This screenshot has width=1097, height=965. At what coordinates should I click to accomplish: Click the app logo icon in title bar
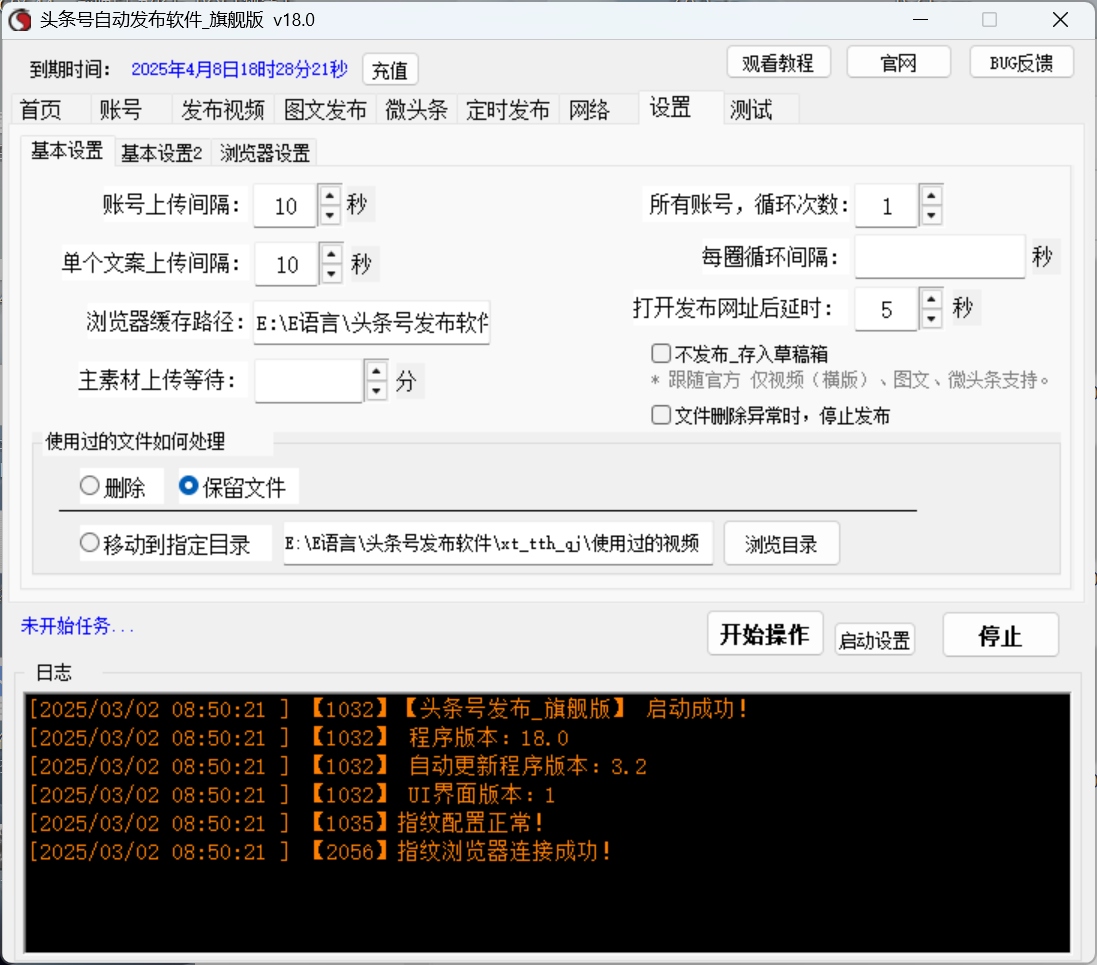(20, 20)
